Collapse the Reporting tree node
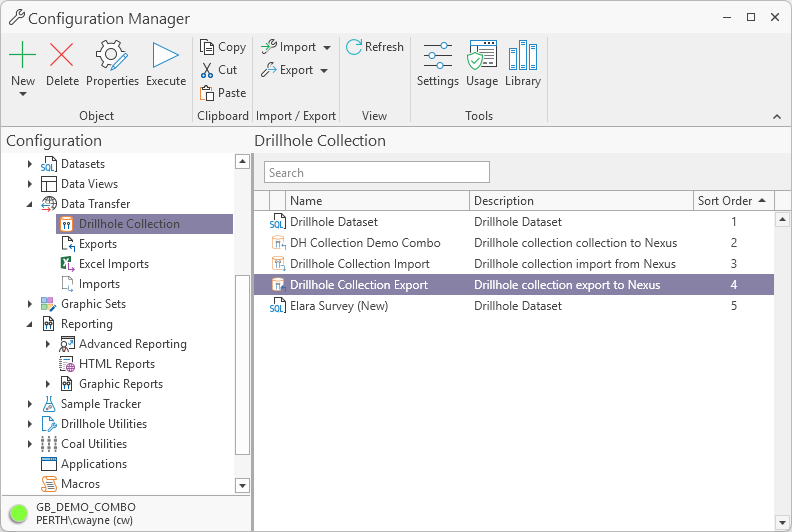792x532 pixels. [x=30, y=324]
